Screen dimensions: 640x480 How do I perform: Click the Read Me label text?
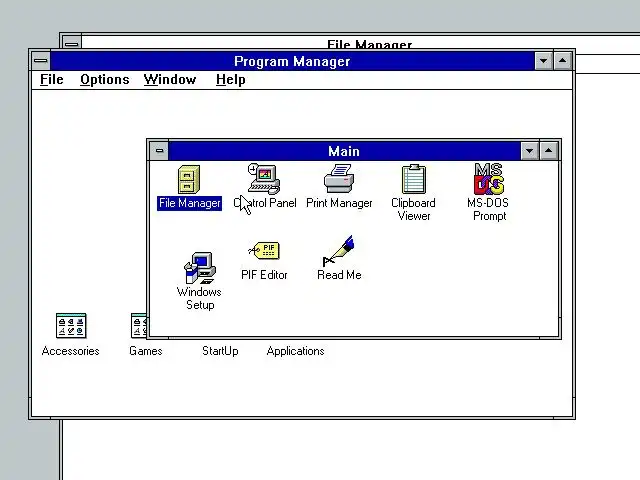tap(339, 275)
